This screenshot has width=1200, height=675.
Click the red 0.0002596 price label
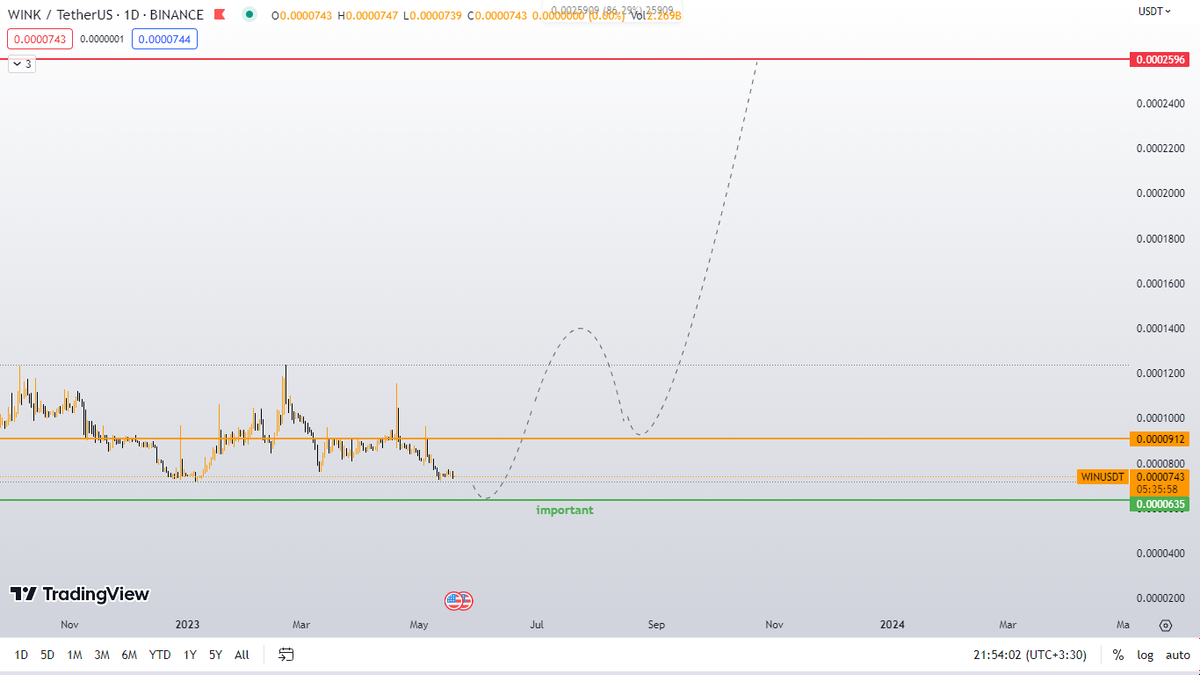coord(1158,60)
